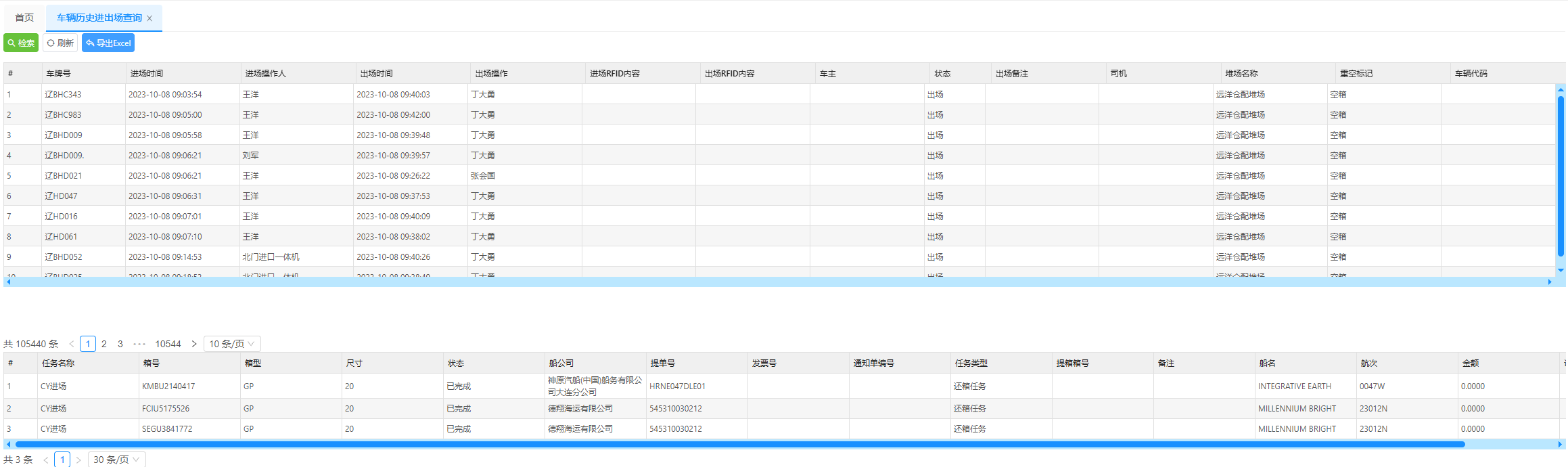
Task: Switch to the 首页 tab
Action: tap(24, 18)
